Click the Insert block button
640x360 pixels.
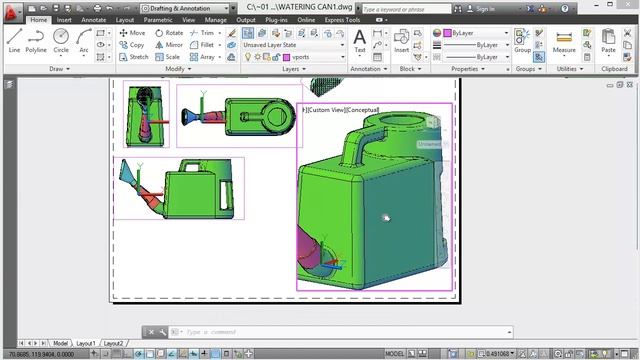pos(401,41)
